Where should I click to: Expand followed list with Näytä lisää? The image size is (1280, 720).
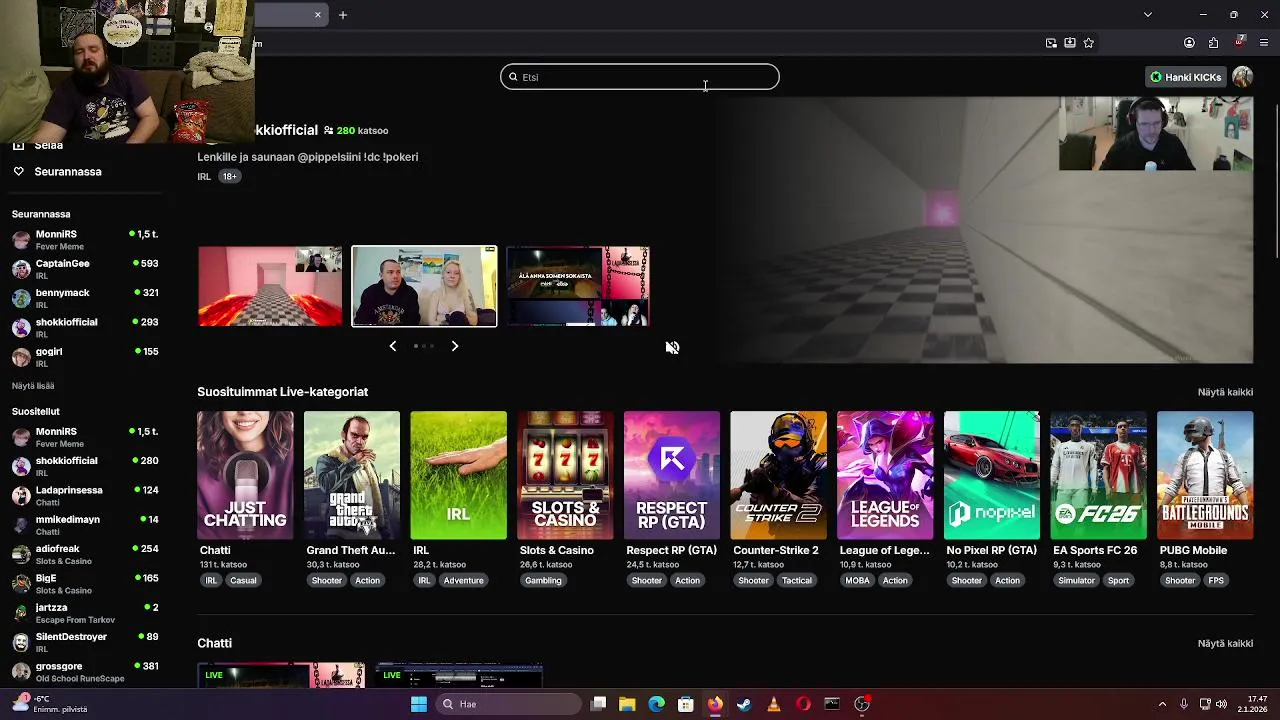click(x=33, y=386)
